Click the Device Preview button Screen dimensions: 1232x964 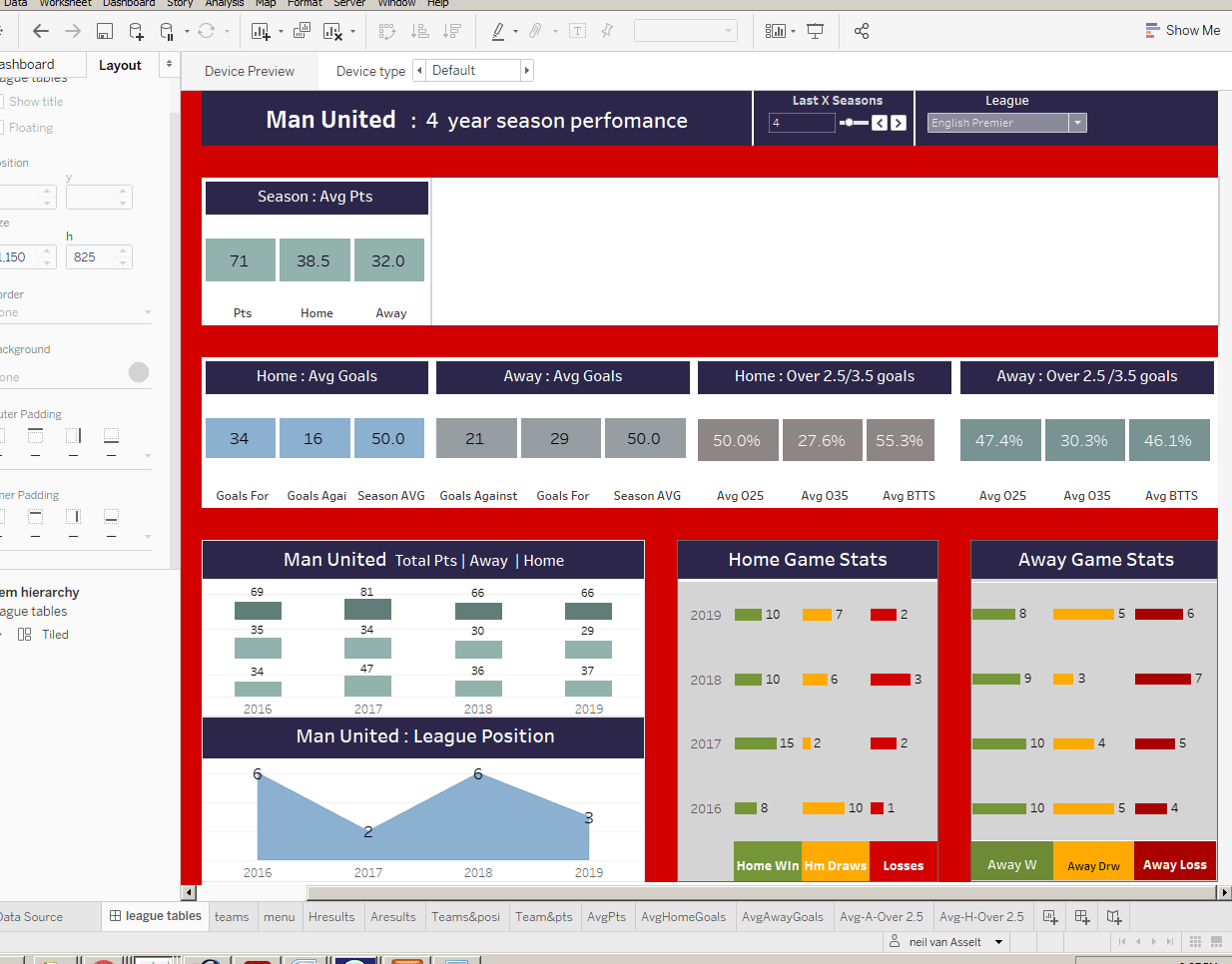[249, 70]
